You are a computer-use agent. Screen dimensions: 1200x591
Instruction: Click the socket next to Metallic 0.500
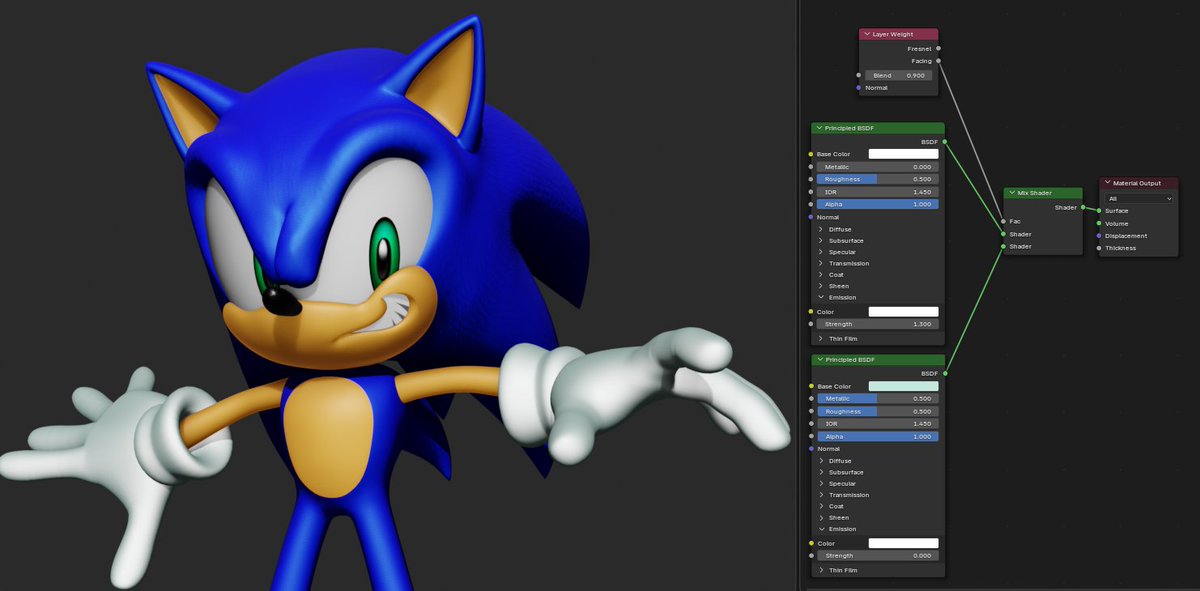pyautogui.click(x=811, y=399)
